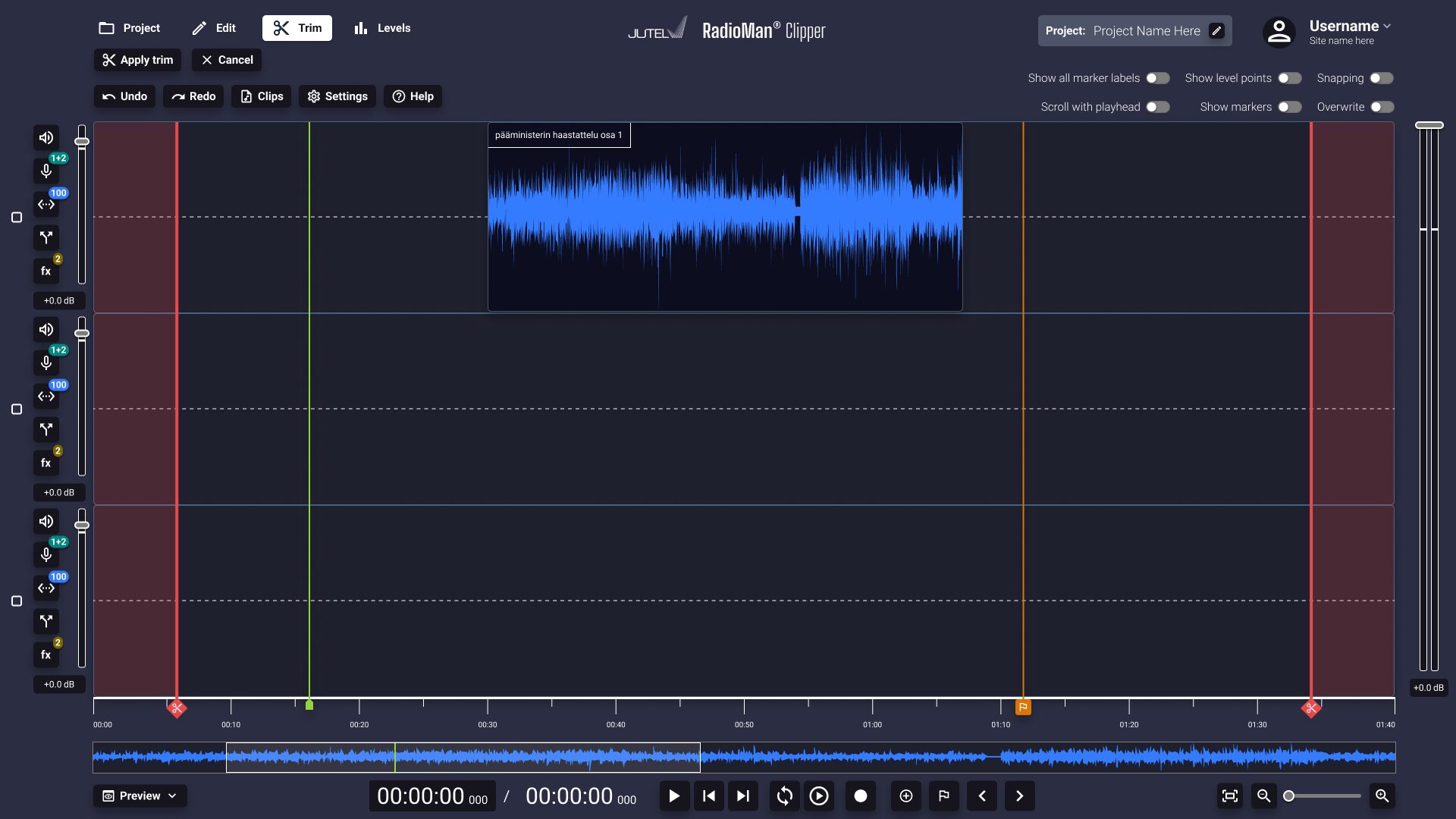Click the third track volume fader handle

[82, 526]
